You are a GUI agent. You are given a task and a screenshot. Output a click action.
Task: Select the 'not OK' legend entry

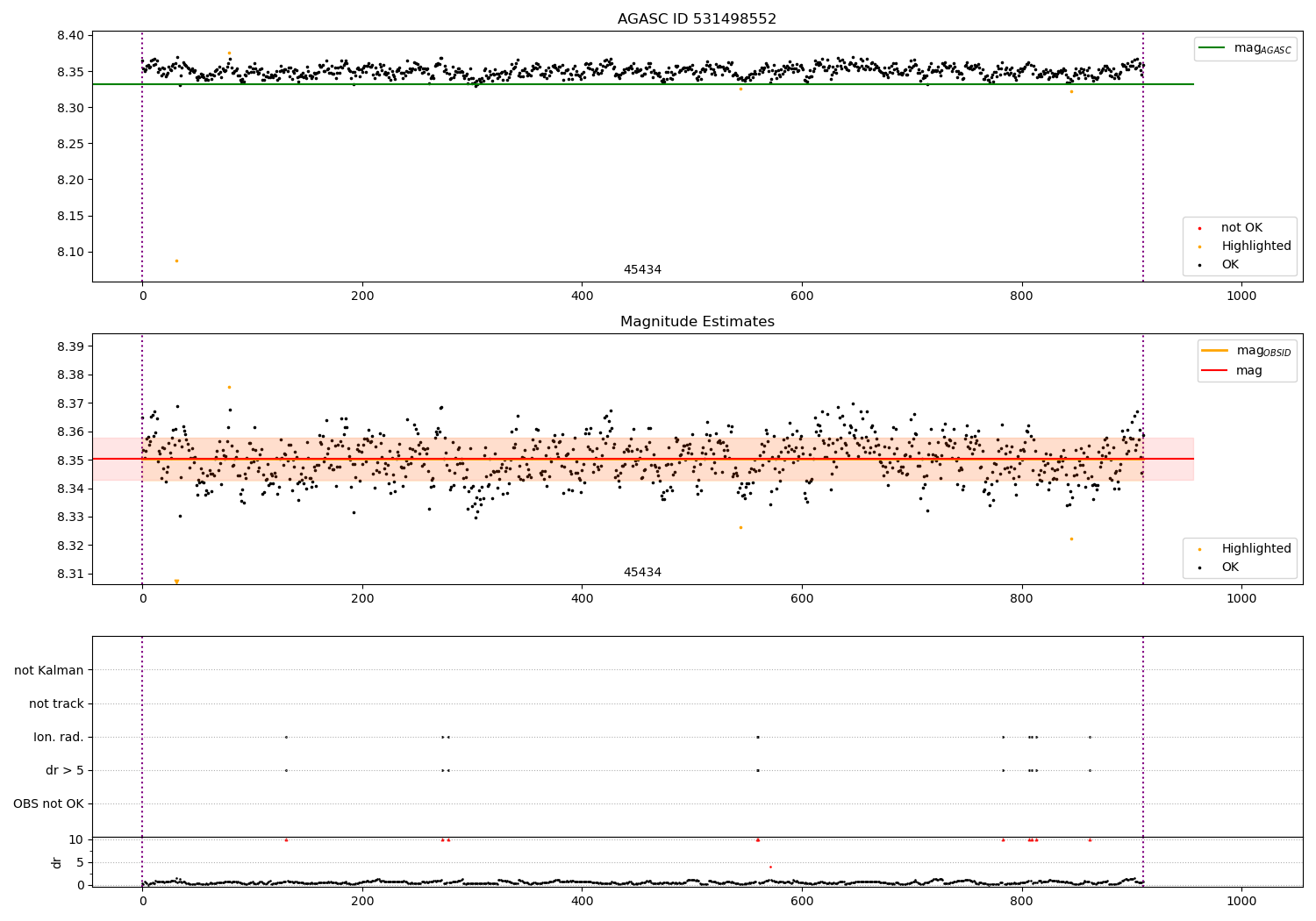click(x=1241, y=228)
